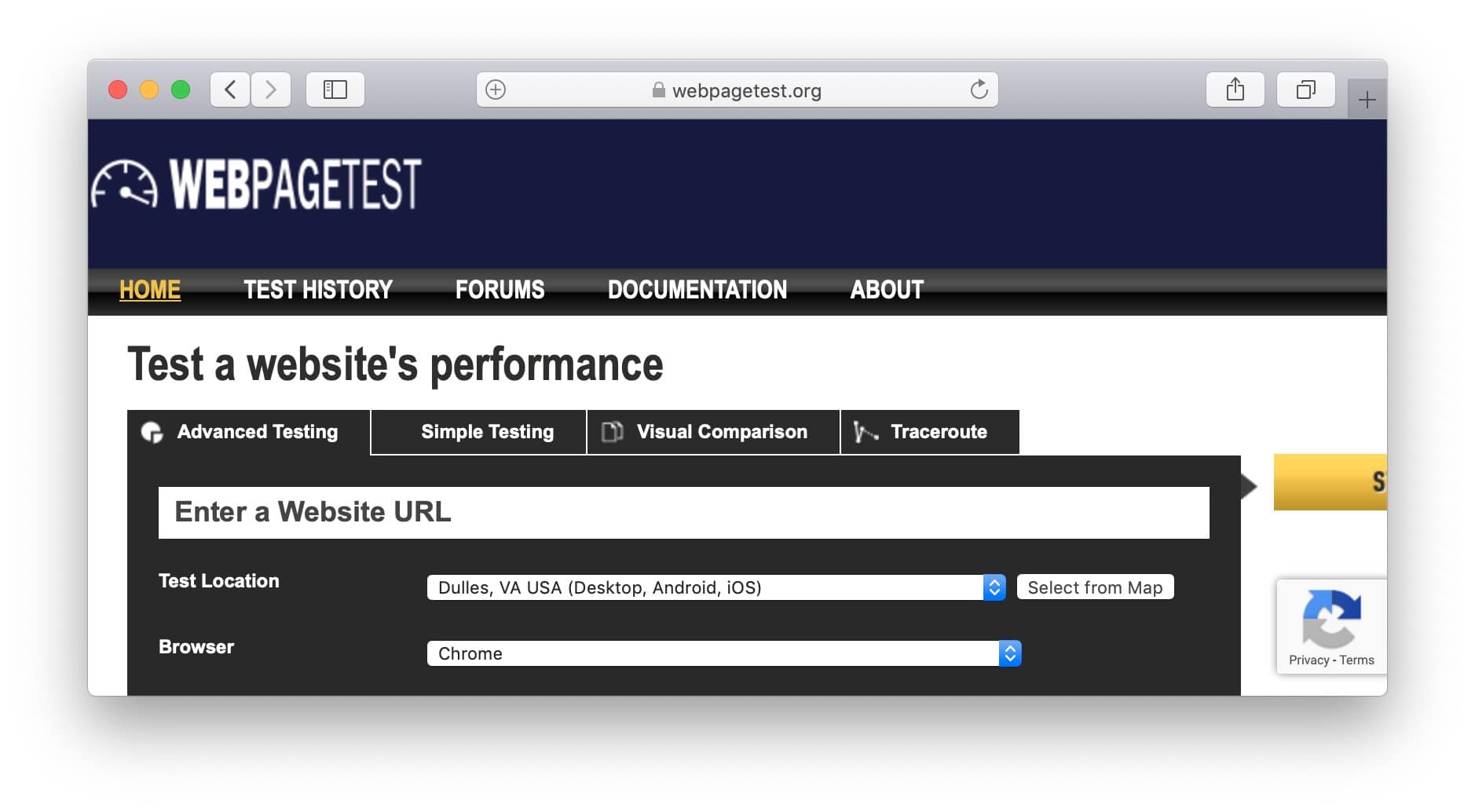Toggle the Safari sidebar

[335, 89]
